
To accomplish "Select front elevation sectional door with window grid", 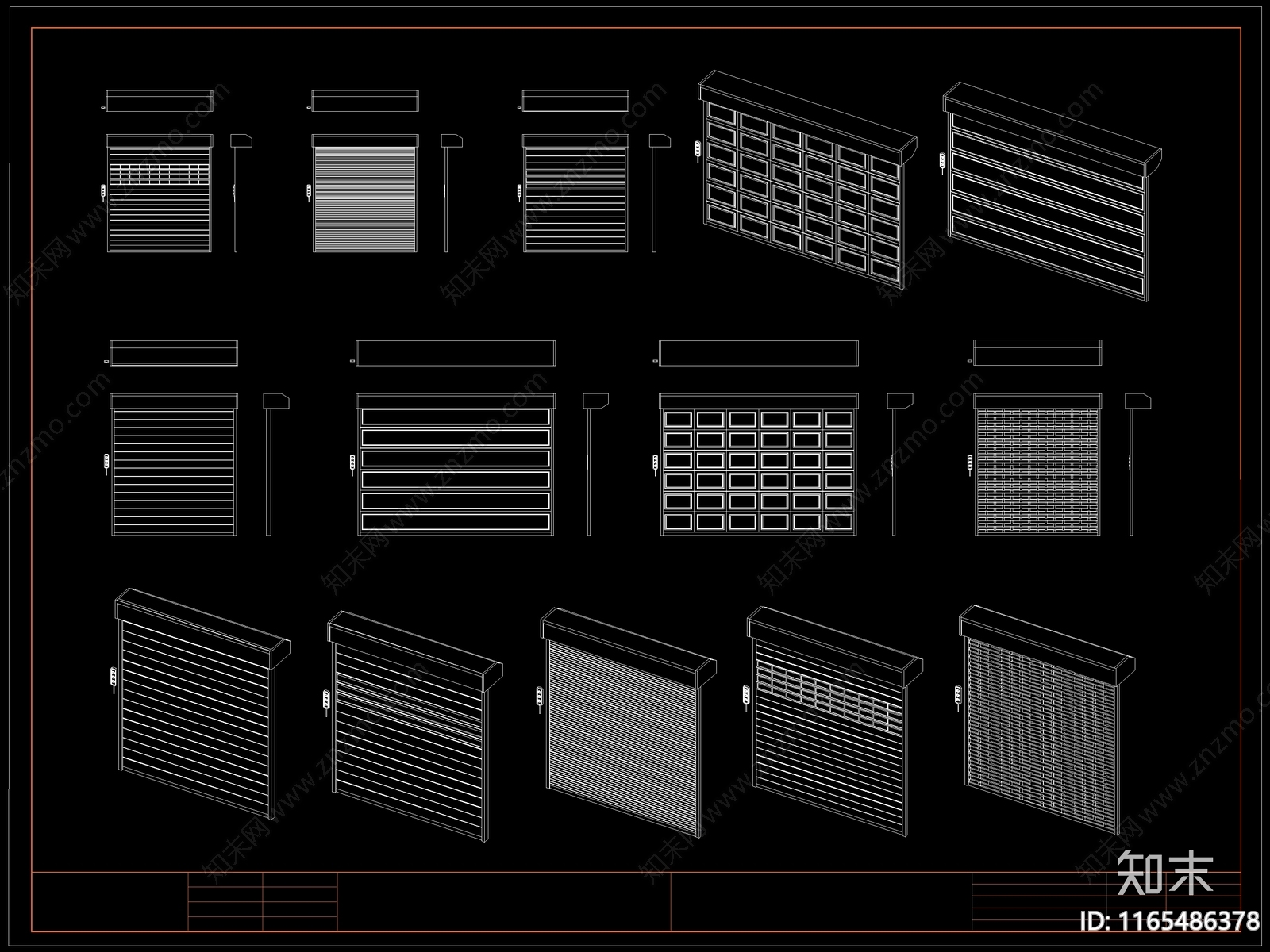I will pyautogui.click(x=759, y=464).
